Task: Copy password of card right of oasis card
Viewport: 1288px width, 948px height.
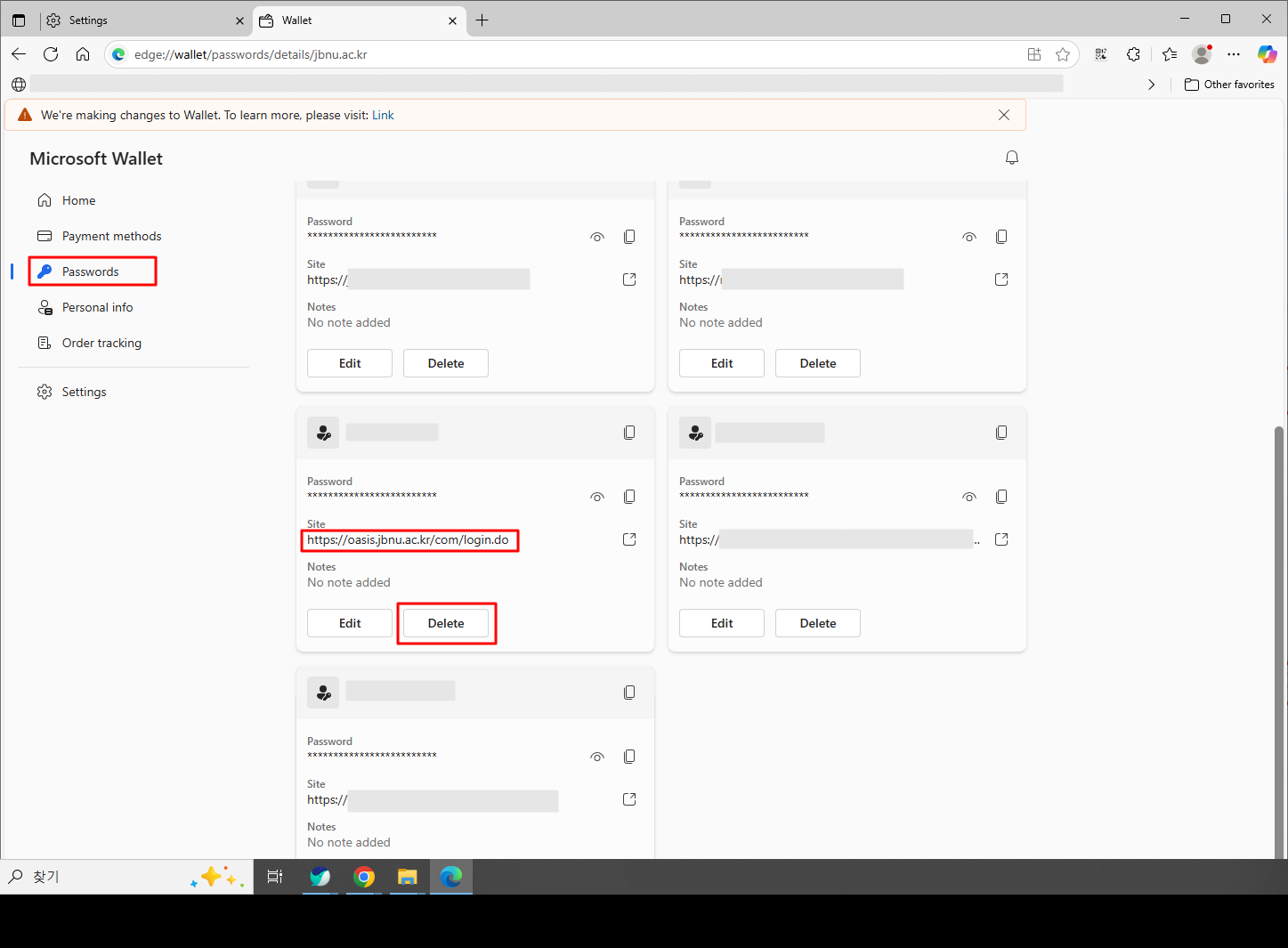Action: pos(1001,497)
